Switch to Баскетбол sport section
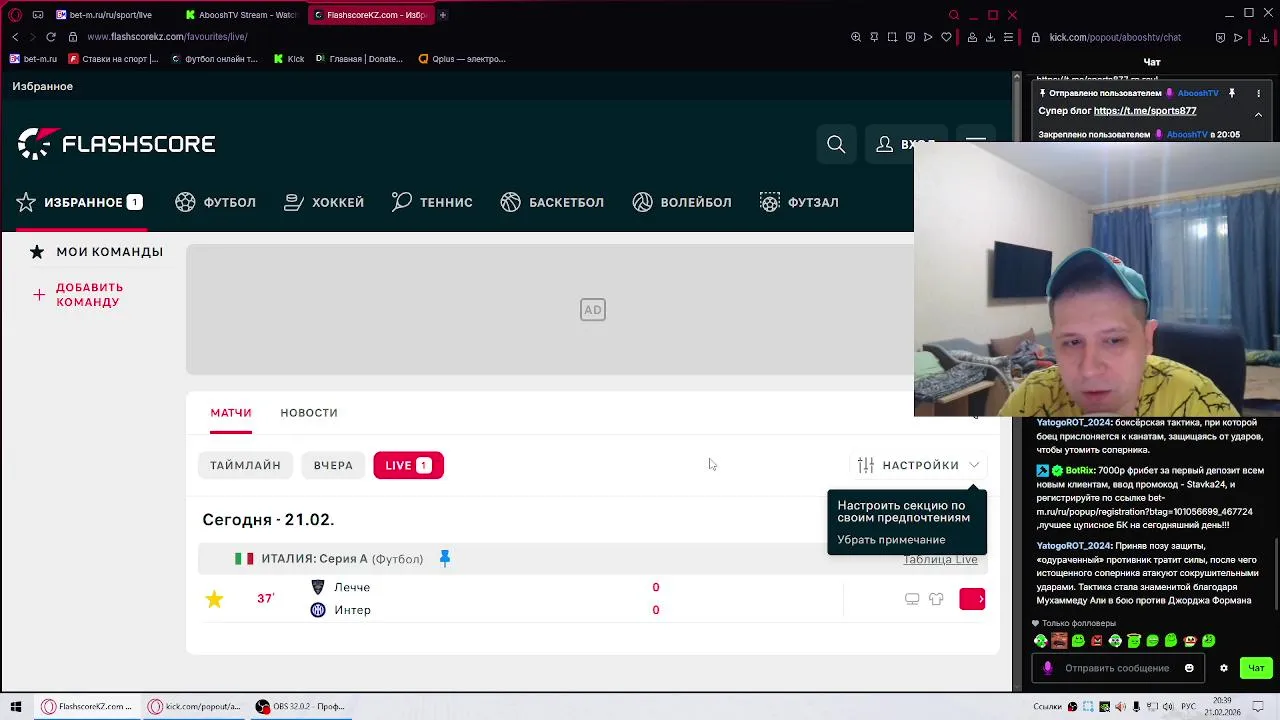The width and height of the screenshot is (1280, 720). coord(552,202)
